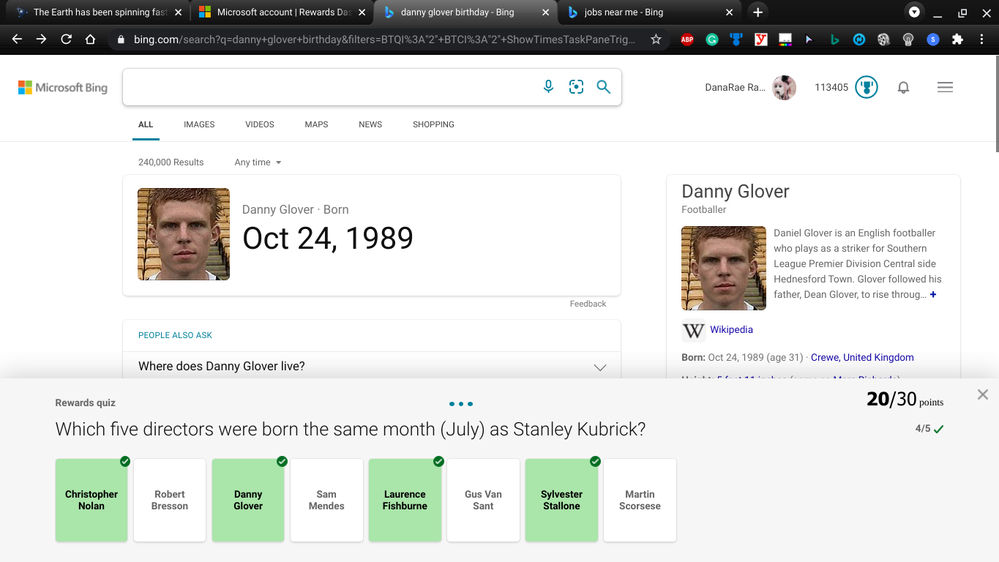Click the Wikipedia link

pyautogui.click(x=731, y=329)
